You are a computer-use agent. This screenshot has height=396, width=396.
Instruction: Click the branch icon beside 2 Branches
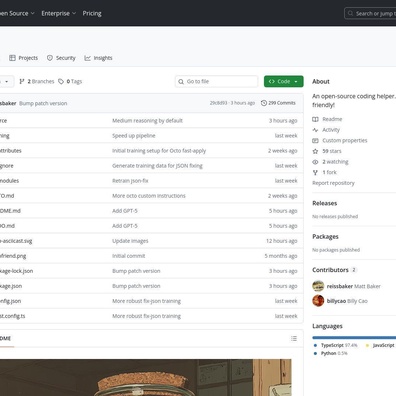click(22, 81)
